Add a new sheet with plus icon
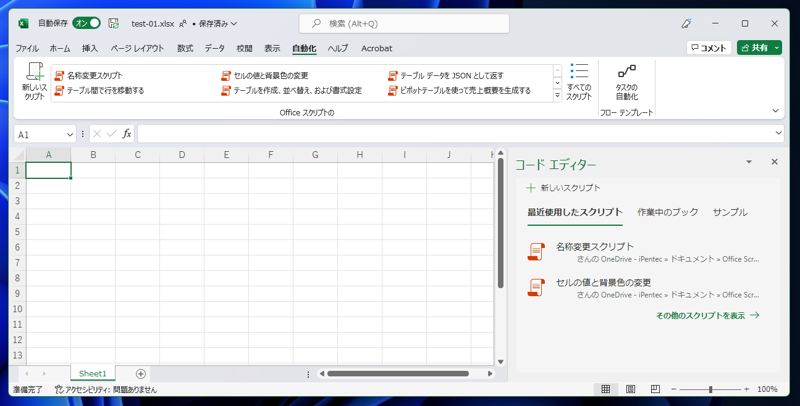The image size is (800, 406). tap(141, 374)
